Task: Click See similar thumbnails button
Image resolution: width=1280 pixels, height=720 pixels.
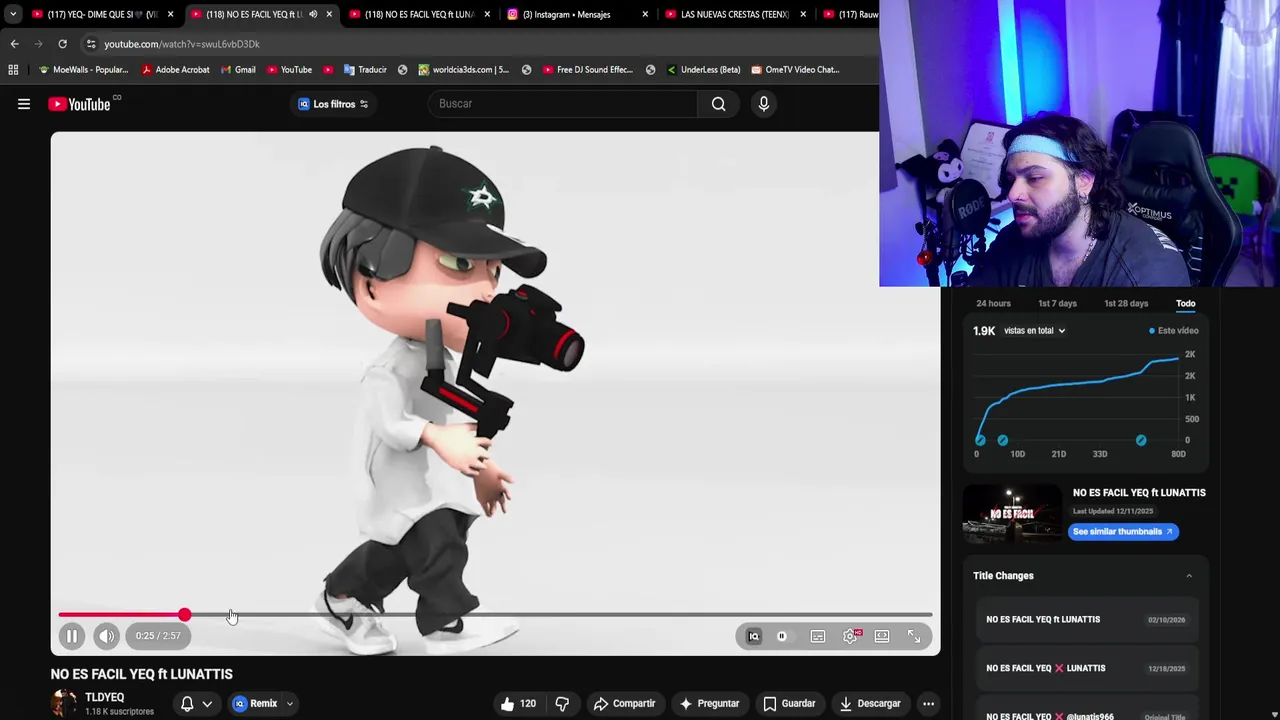Action: point(1123,532)
